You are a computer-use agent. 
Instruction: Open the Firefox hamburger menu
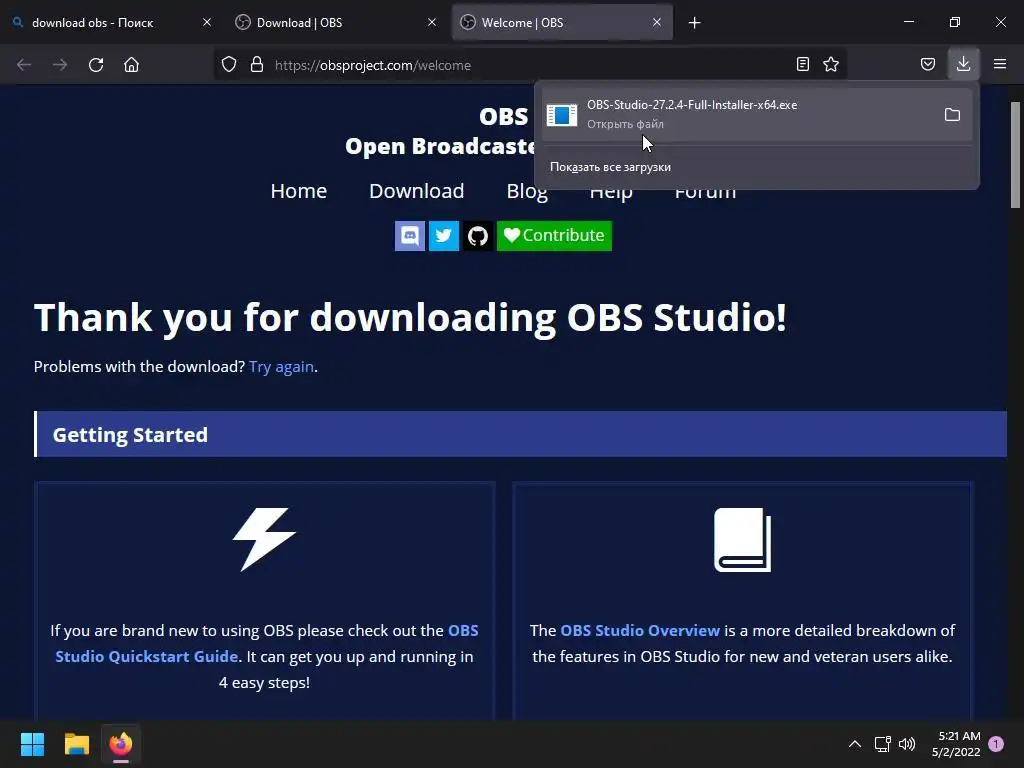1000,64
